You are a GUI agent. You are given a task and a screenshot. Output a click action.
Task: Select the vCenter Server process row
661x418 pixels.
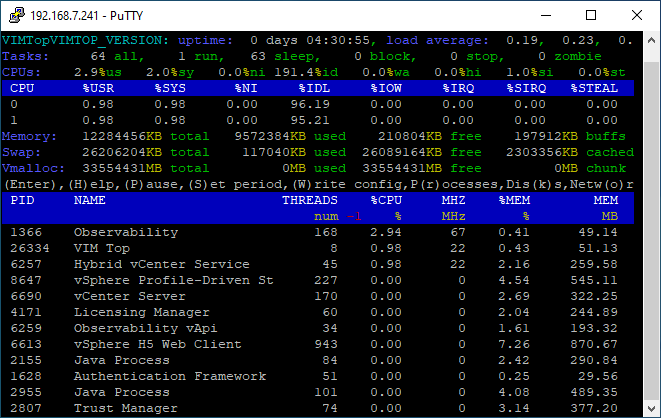[318, 296]
